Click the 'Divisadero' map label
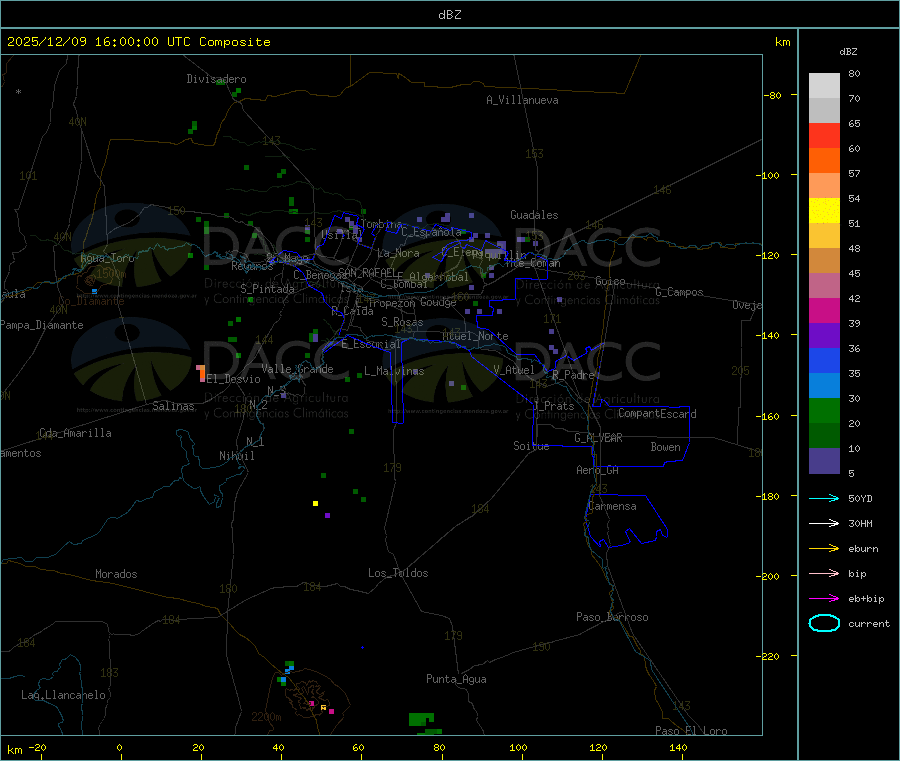The image size is (900, 761). coord(216,79)
